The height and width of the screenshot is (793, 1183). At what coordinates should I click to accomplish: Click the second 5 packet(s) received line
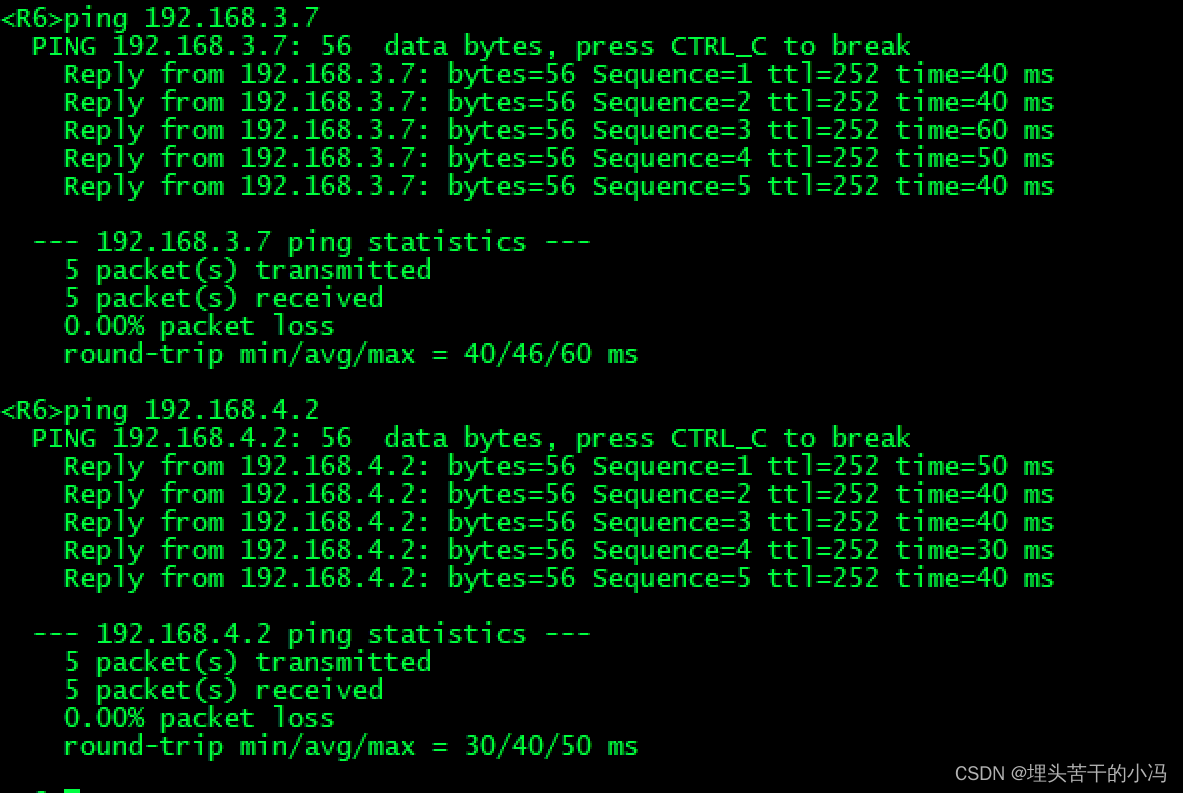[223, 690]
